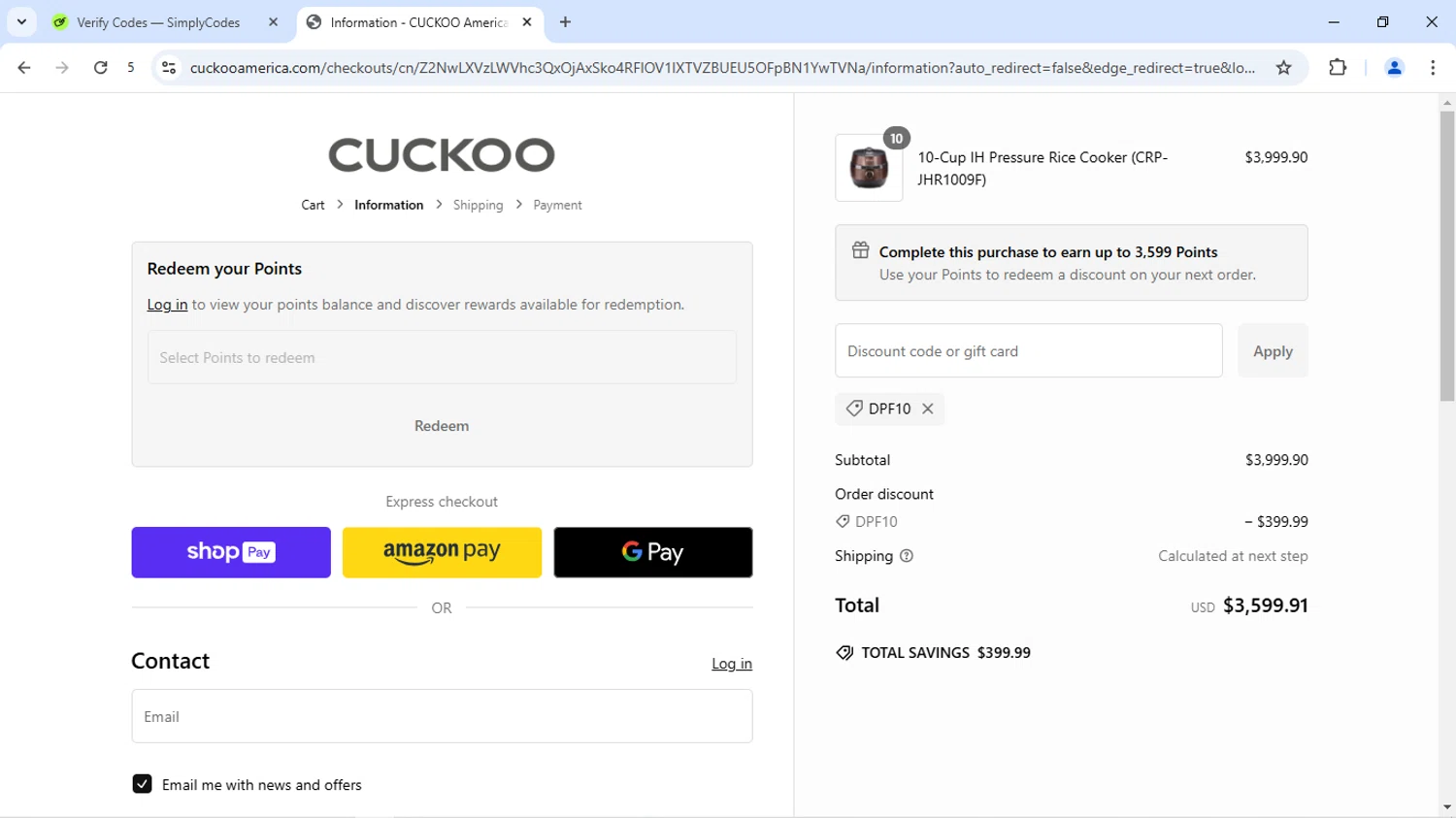Screen dimensions: 1456x818
Task: Switch to Verify Codes — SimplyCodes tab
Action: tap(158, 21)
